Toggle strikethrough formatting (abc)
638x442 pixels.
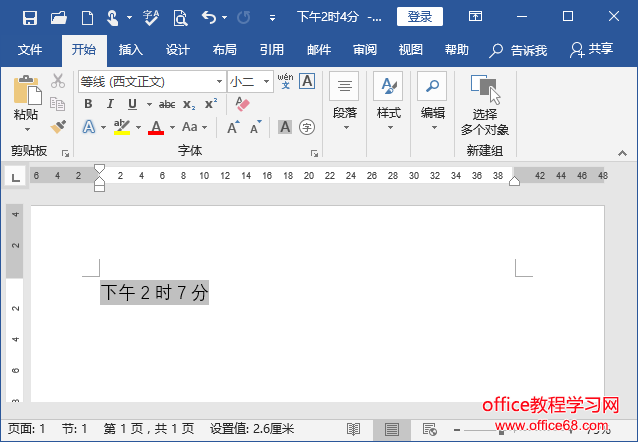[x=167, y=105]
